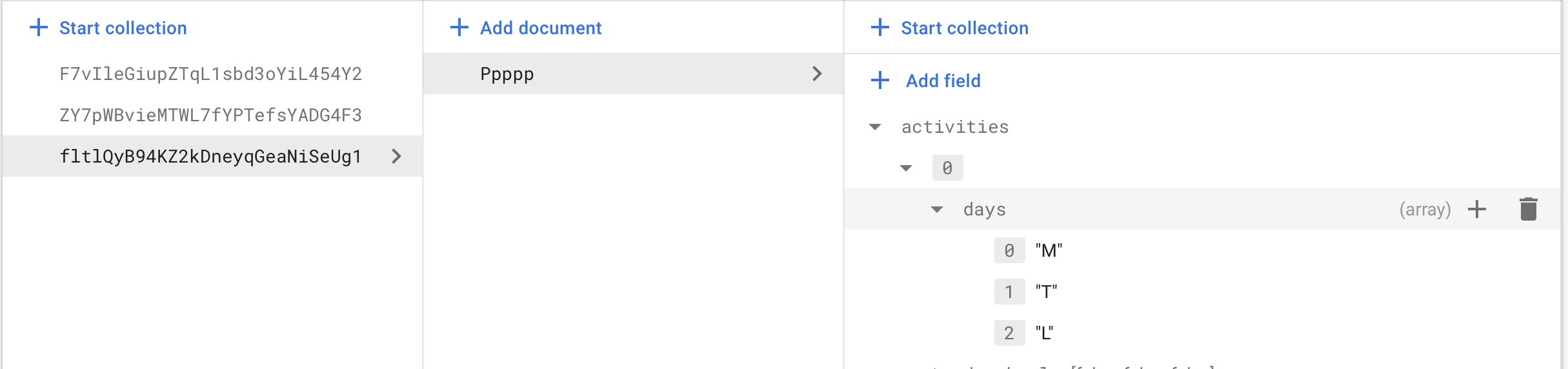The image size is (1568, 369).
Task: Click the plus icon beside Add field
Action: point(879,81)
